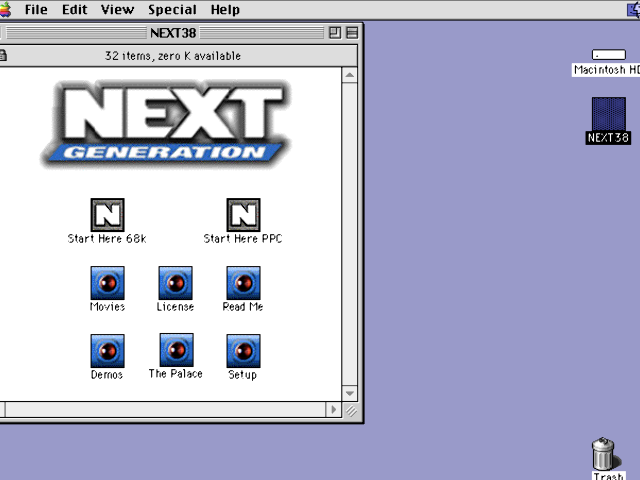640x480 pixels.
Task: Open the Special menu
Action: point(172,9)
